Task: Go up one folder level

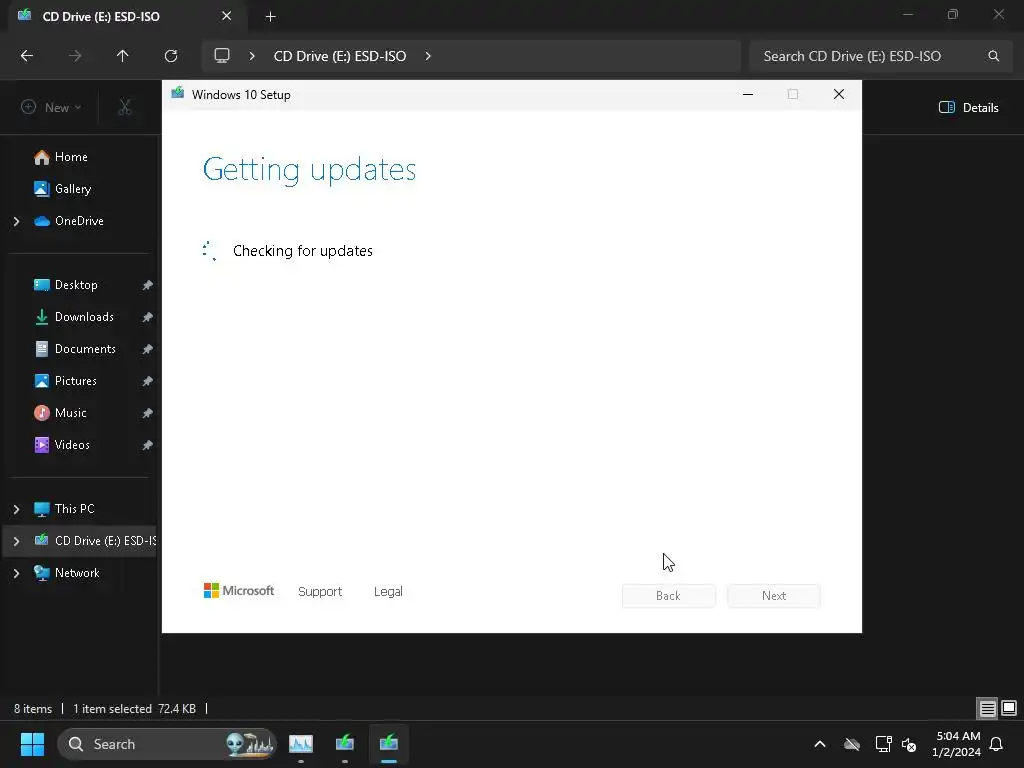Action: click(123, 56)
